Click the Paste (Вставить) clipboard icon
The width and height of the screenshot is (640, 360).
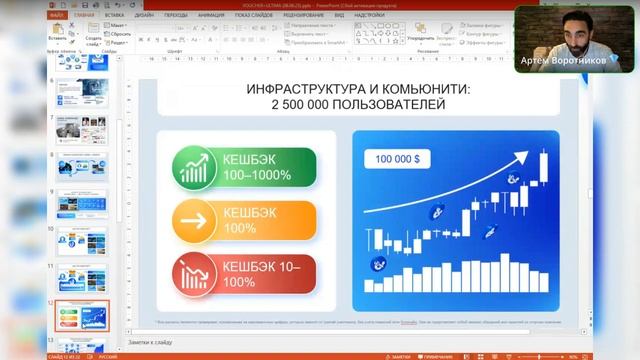point(58,29)
